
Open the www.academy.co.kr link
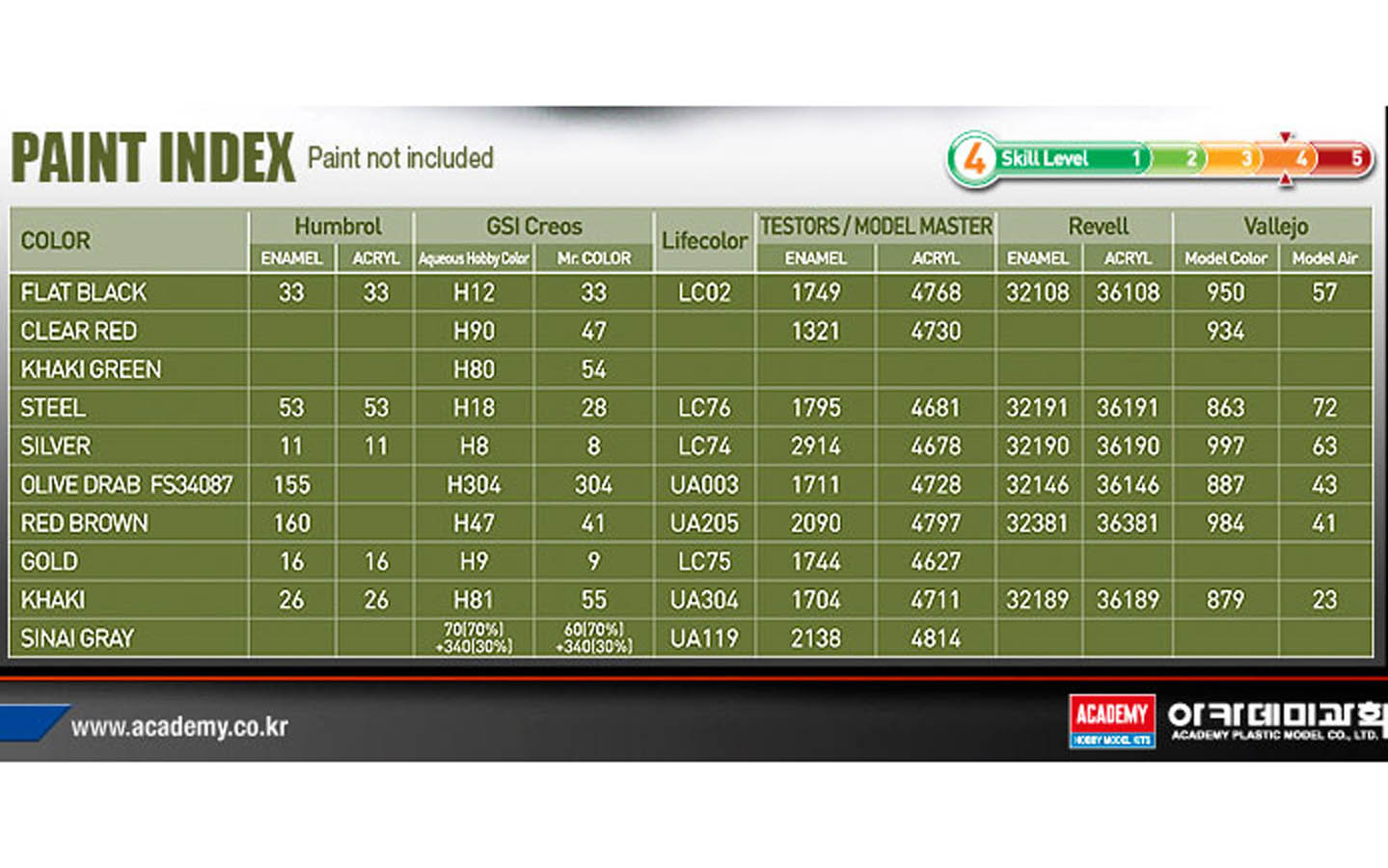(179, 726)
